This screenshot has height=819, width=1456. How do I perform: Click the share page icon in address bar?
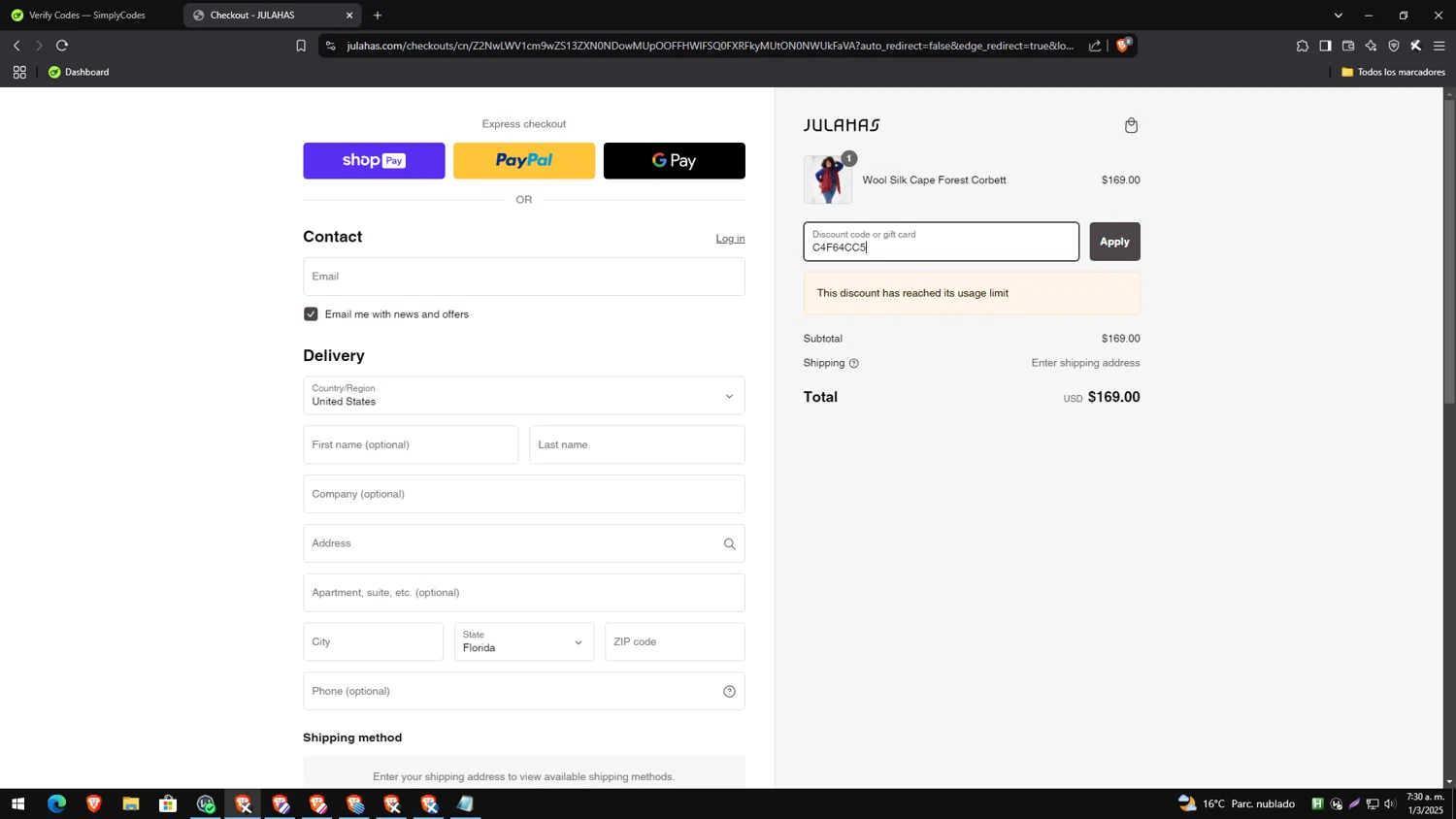click(x=1095, y=46)
